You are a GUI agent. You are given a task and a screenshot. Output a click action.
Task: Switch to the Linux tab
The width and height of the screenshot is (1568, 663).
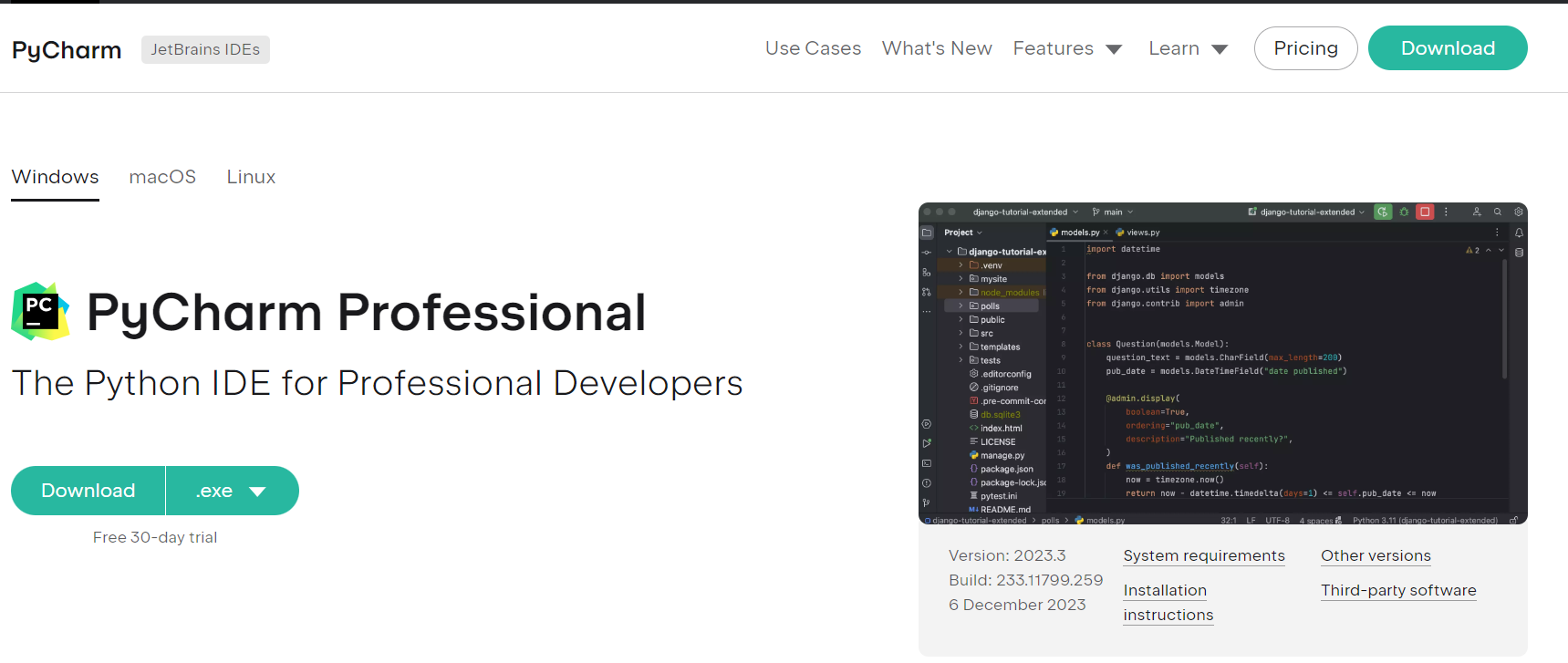coord(251,177)
